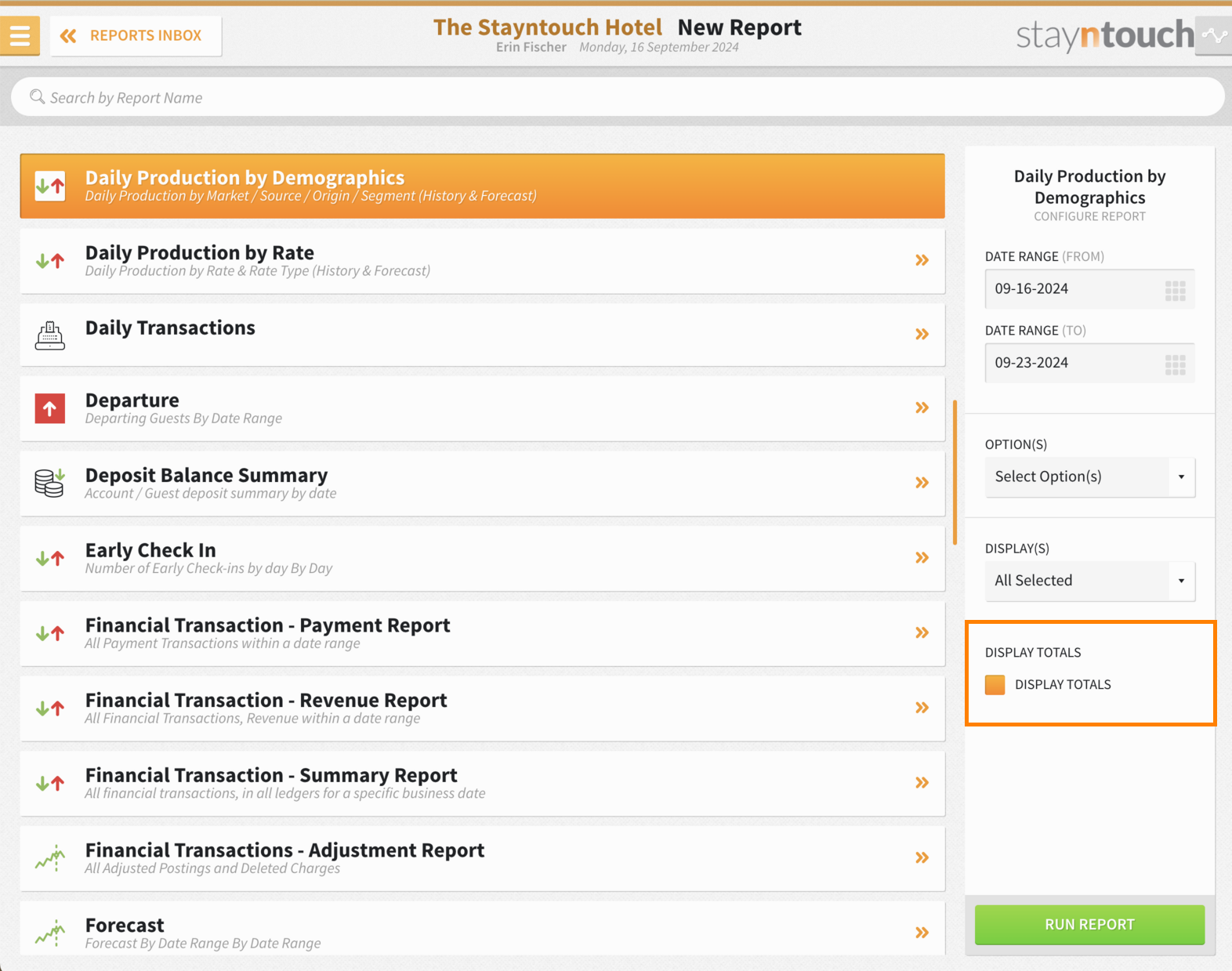Click the Summary Report arrows icon
Viewport: 1232px width, 971px height.
tap(50, 783)
